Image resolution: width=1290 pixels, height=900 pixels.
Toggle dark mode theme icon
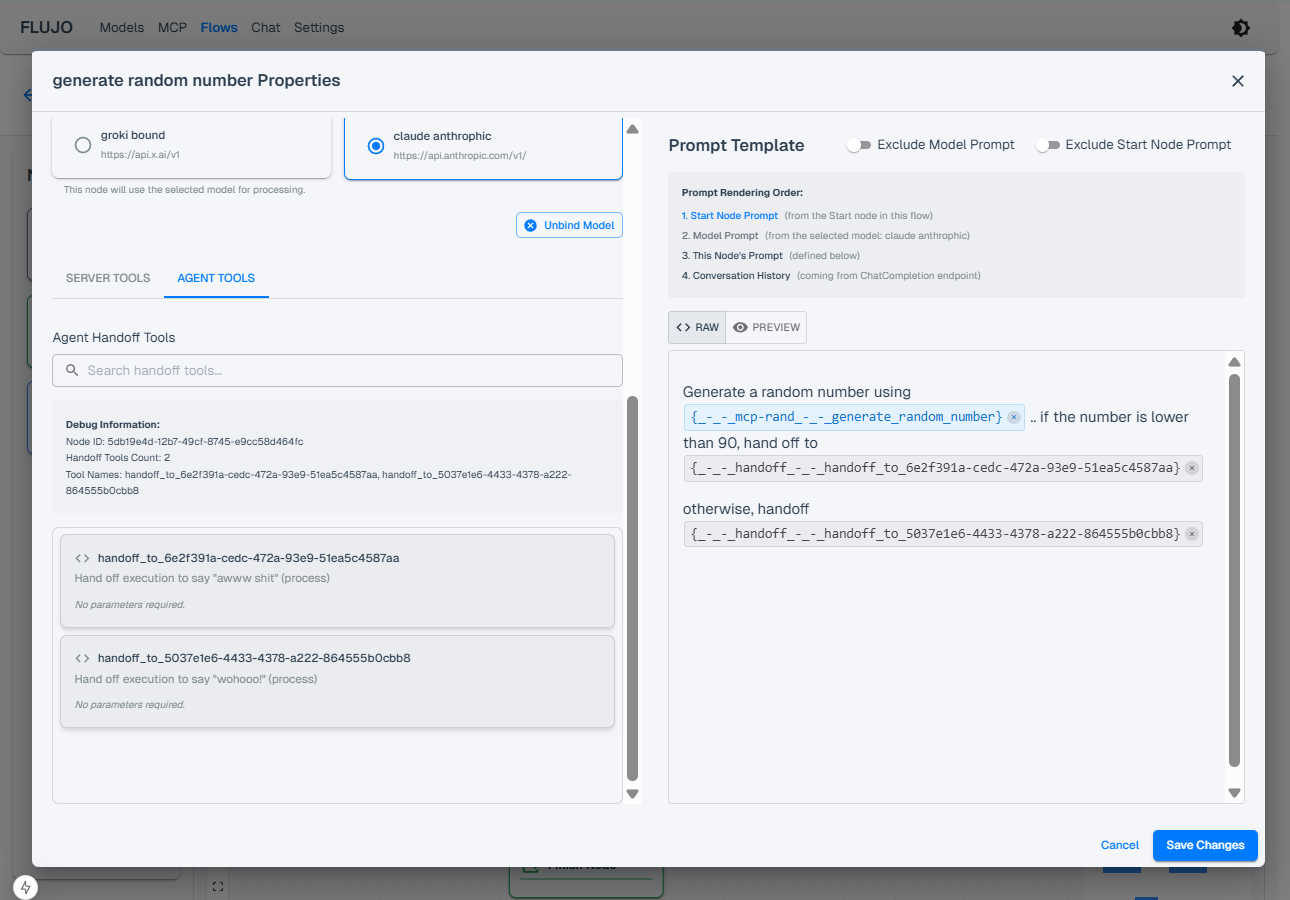pos(1240,28)
